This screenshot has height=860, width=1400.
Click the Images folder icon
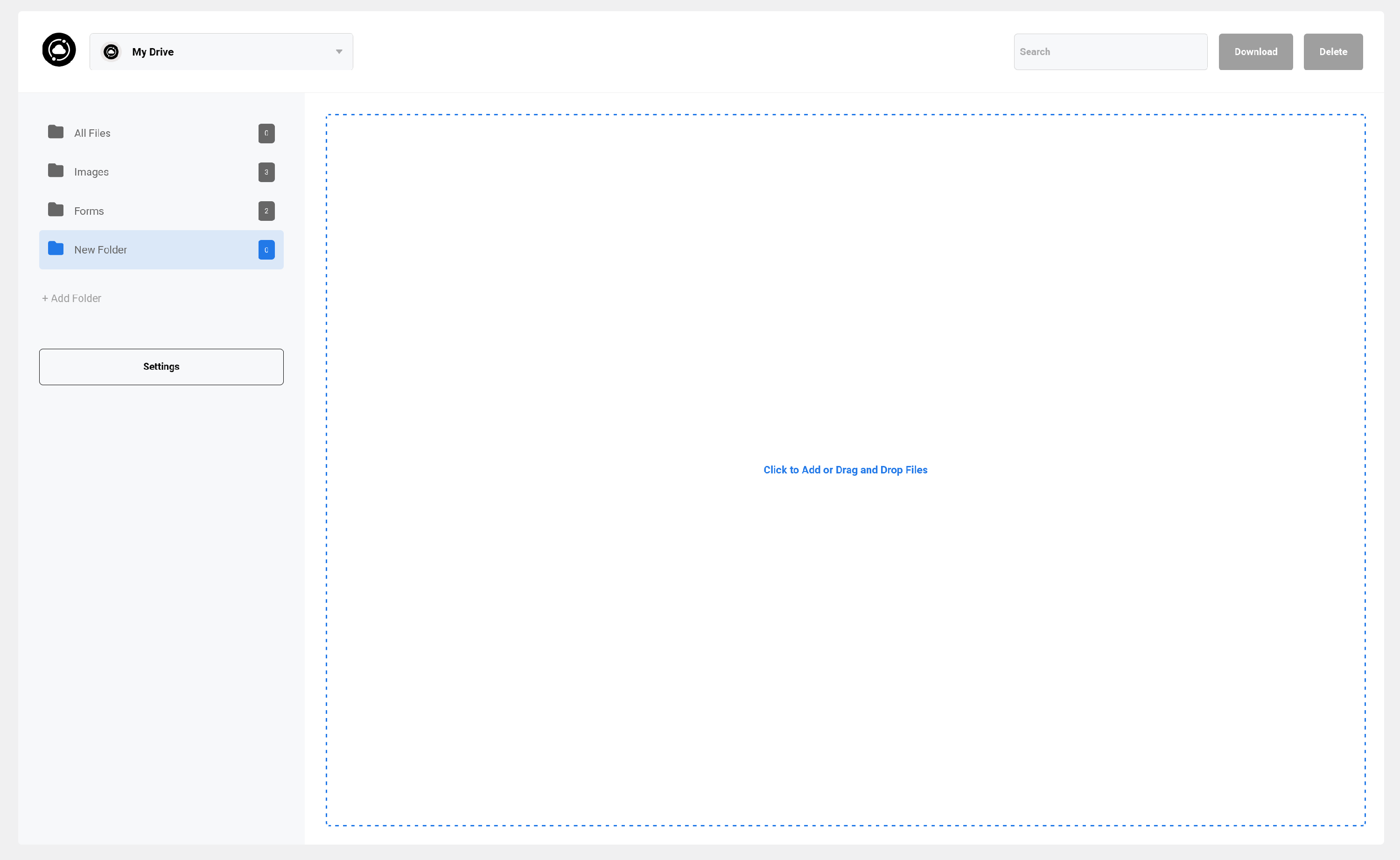click(56, 170)
